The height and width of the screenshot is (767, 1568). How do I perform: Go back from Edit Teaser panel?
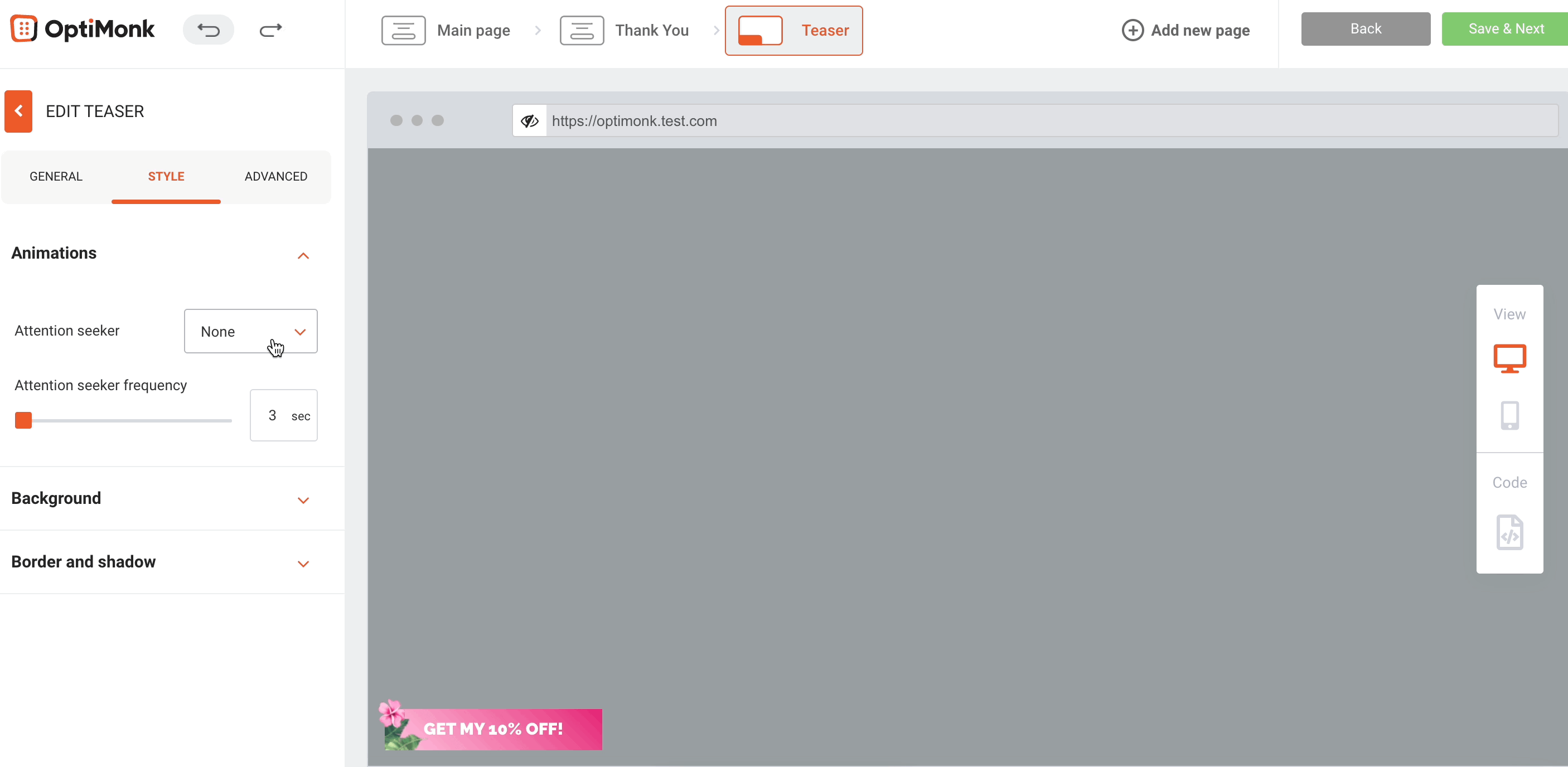(x=18, y=111)
